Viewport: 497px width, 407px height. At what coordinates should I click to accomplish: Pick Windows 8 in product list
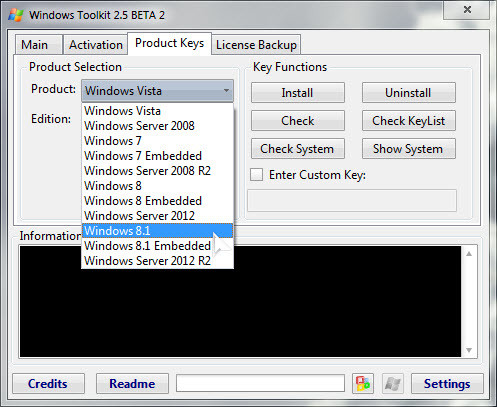pos(157,186)
